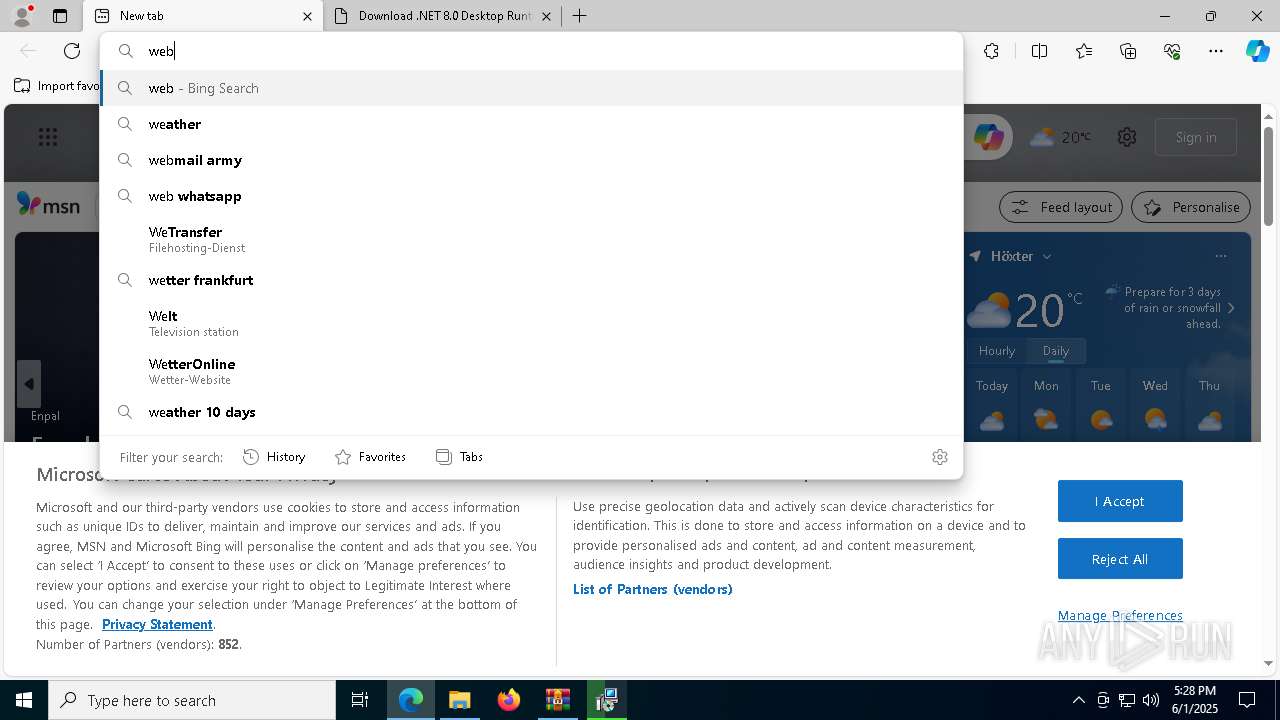Switch weather forecast to Daily

1055,351
